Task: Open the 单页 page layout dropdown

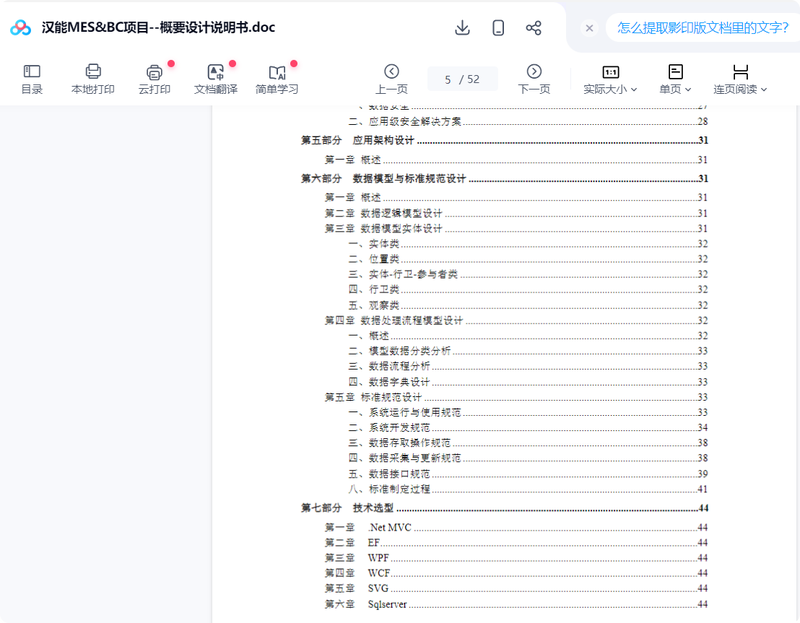Action: [x=675, y=80]
